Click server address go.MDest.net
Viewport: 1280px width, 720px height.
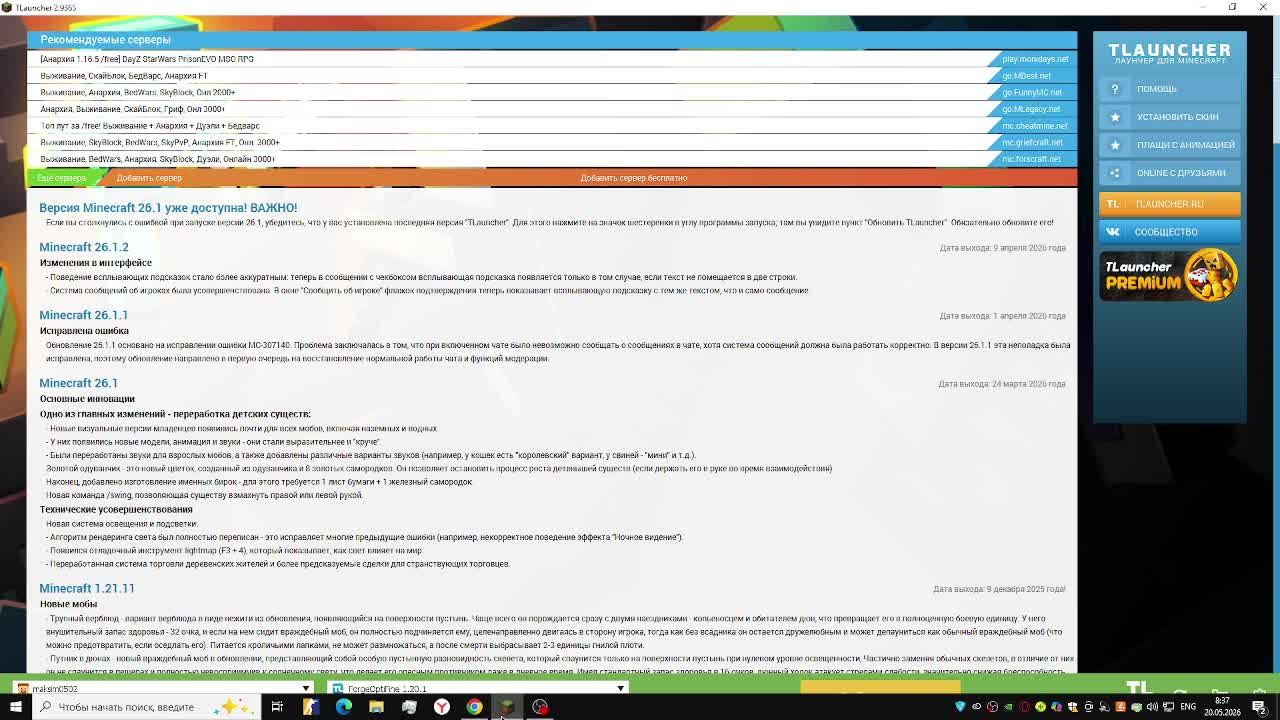coord(1026,76)
